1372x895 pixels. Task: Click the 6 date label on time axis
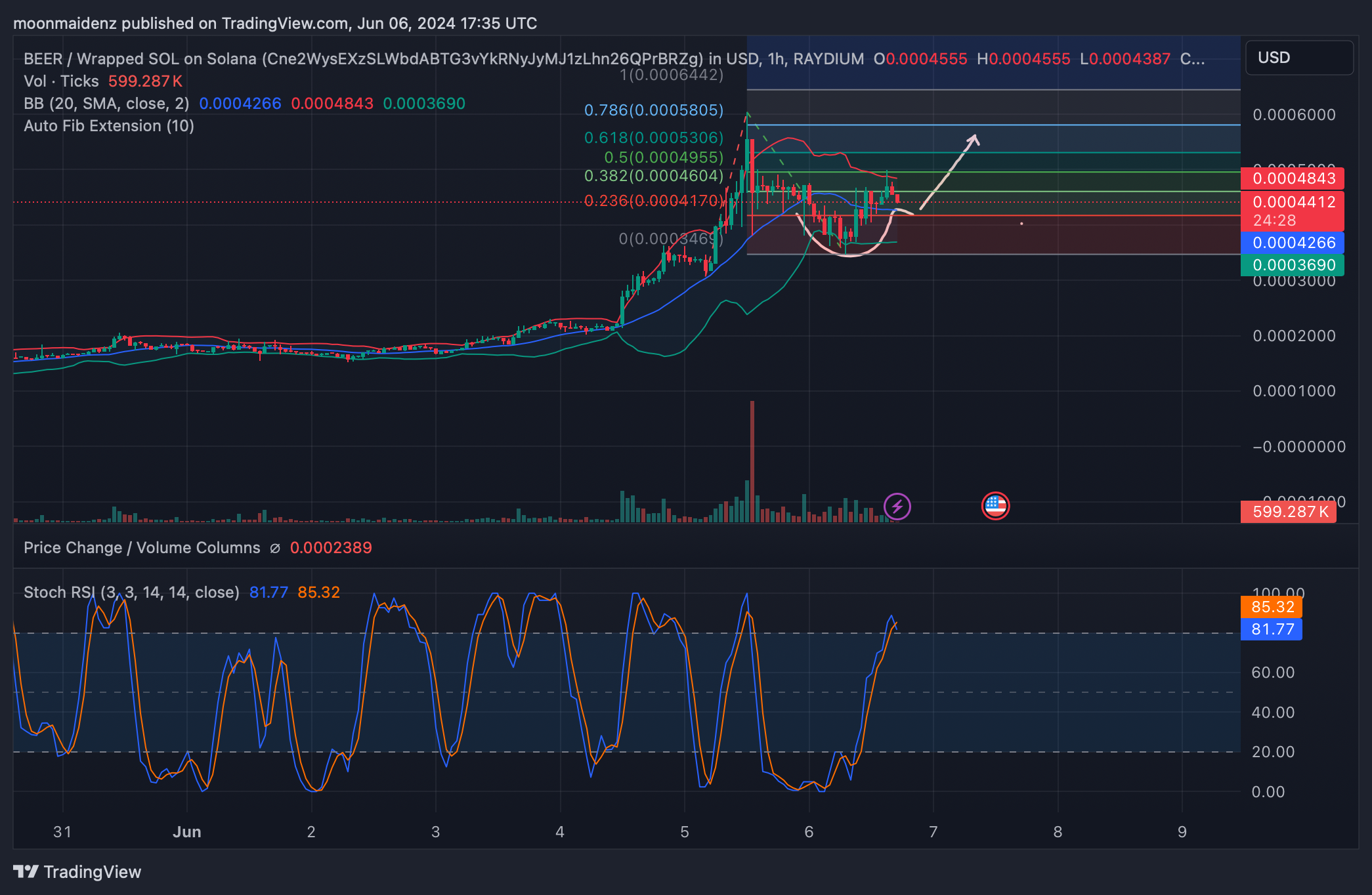pos(809,832)
